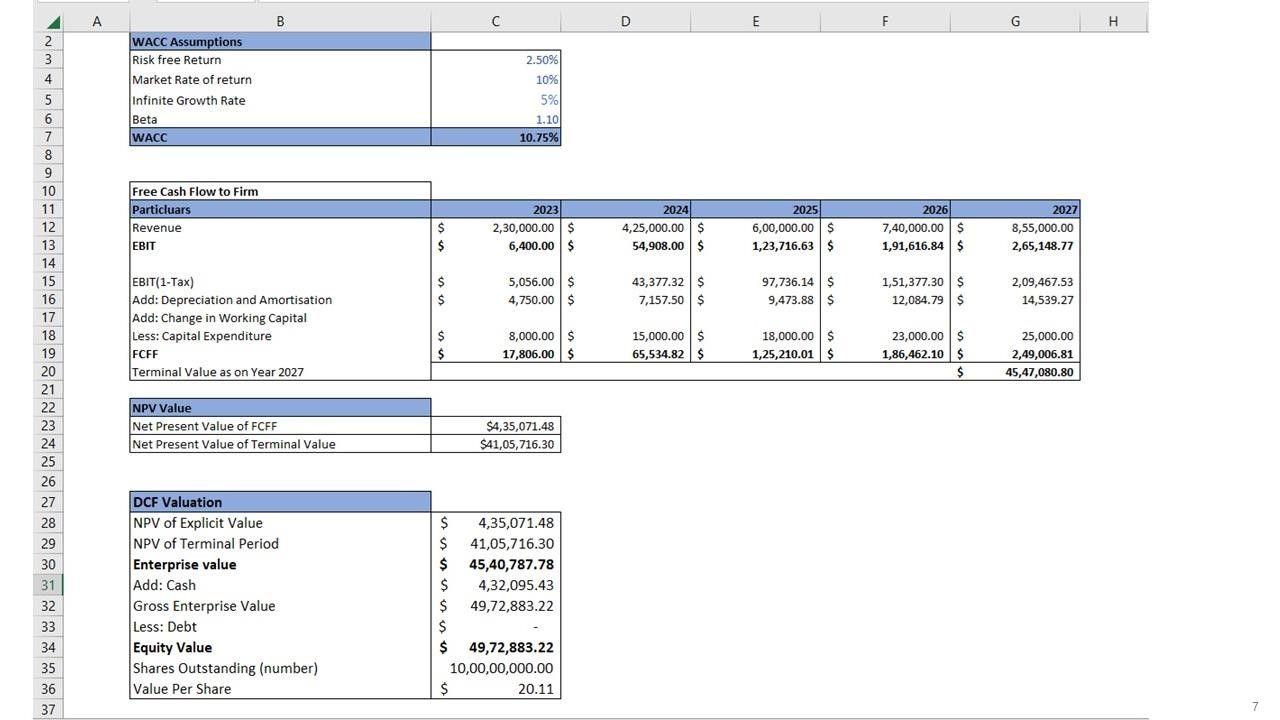
Task: Click the Free Cash Flow to Firm title
Action: point(280,191)
